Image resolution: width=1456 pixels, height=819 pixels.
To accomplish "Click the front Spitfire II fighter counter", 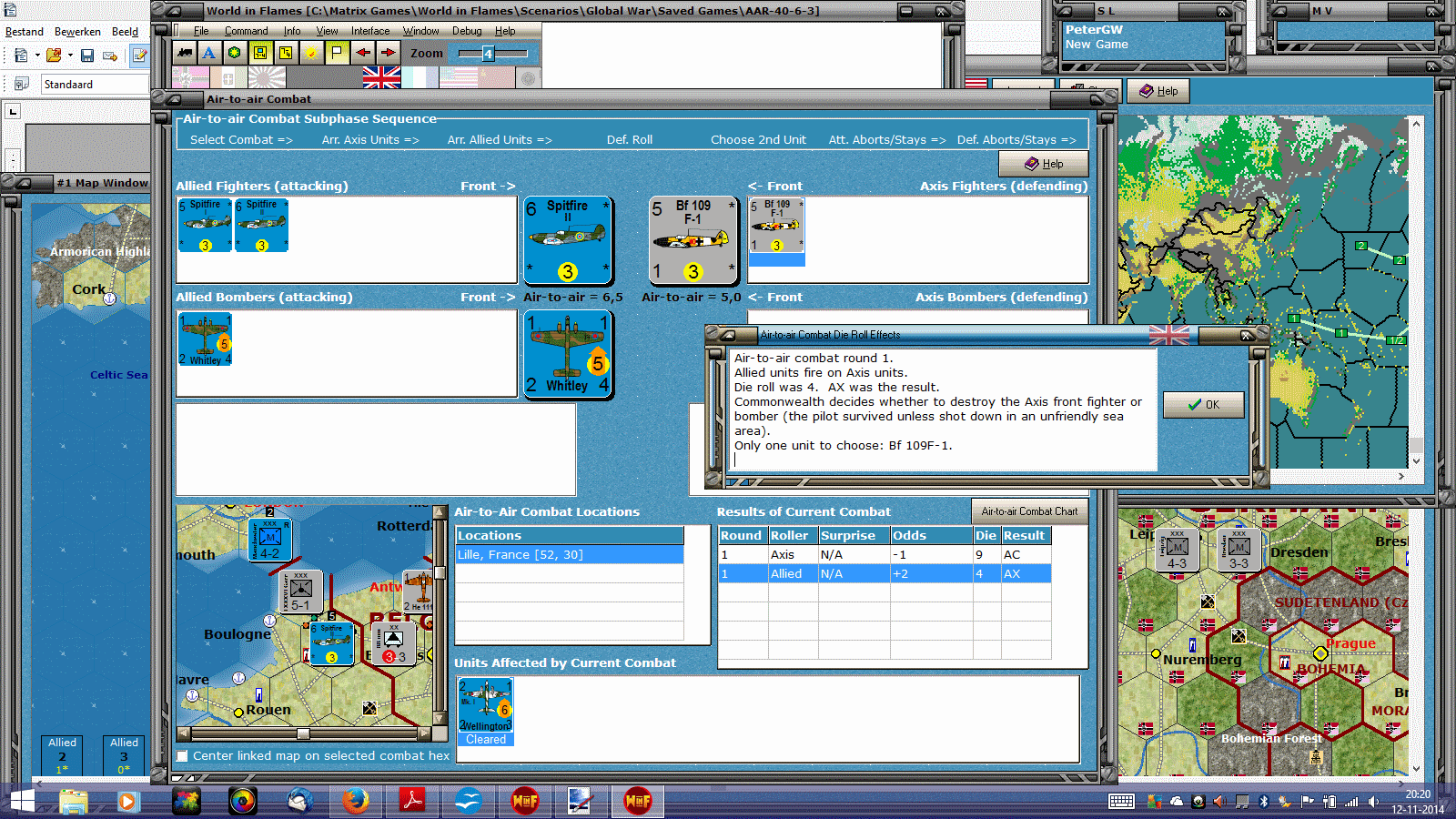I will pyautogui.click(x=568, y=240).
